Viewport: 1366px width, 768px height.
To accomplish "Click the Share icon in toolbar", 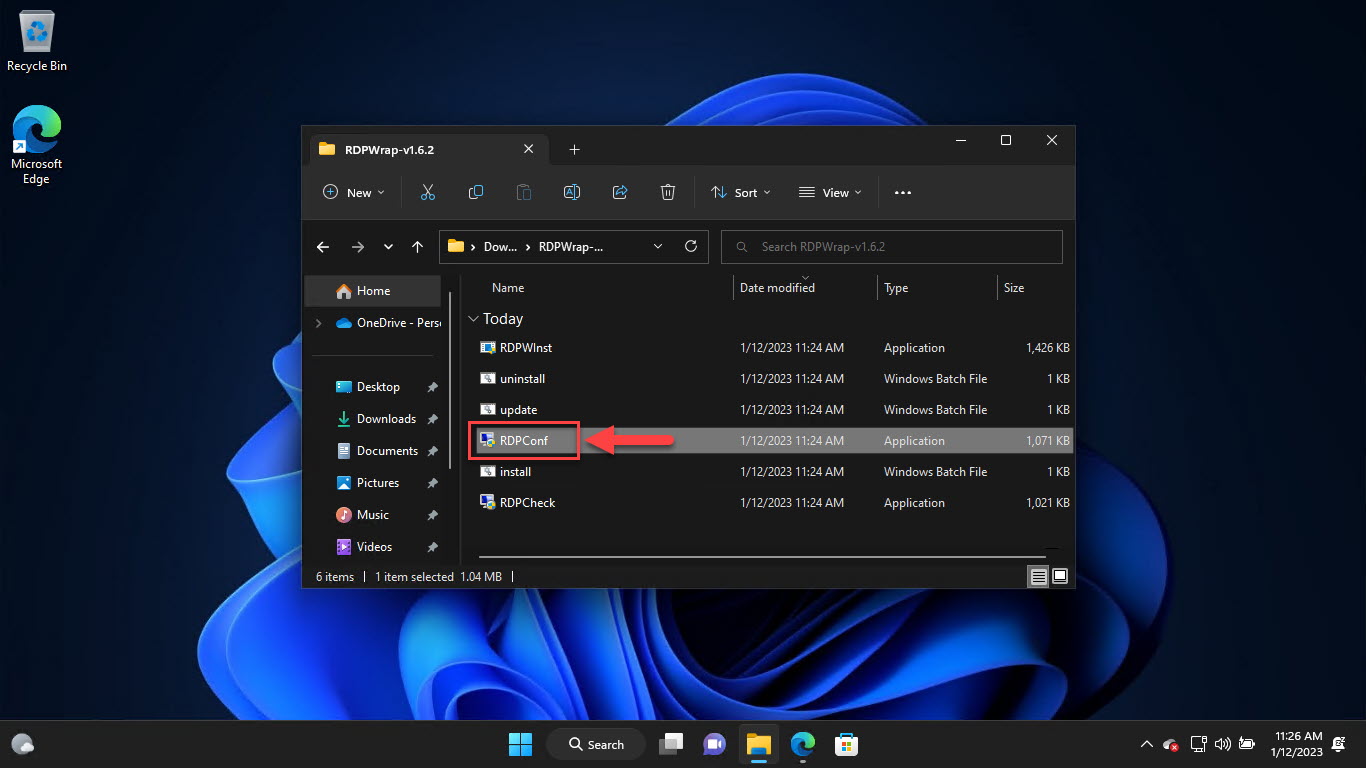I will (x=620, y=192).
